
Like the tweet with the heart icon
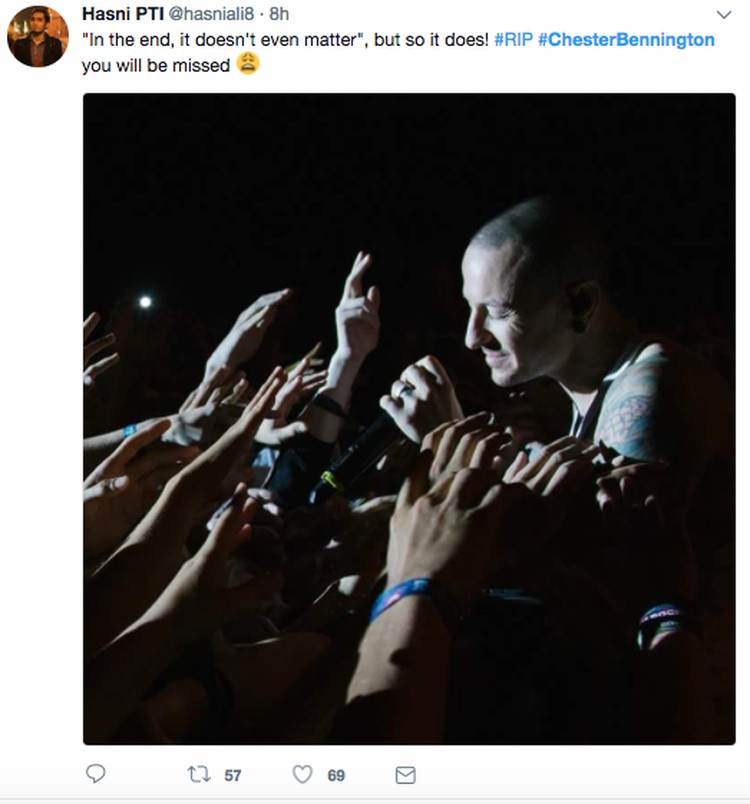pyautogui.click(x=302, y=774)
